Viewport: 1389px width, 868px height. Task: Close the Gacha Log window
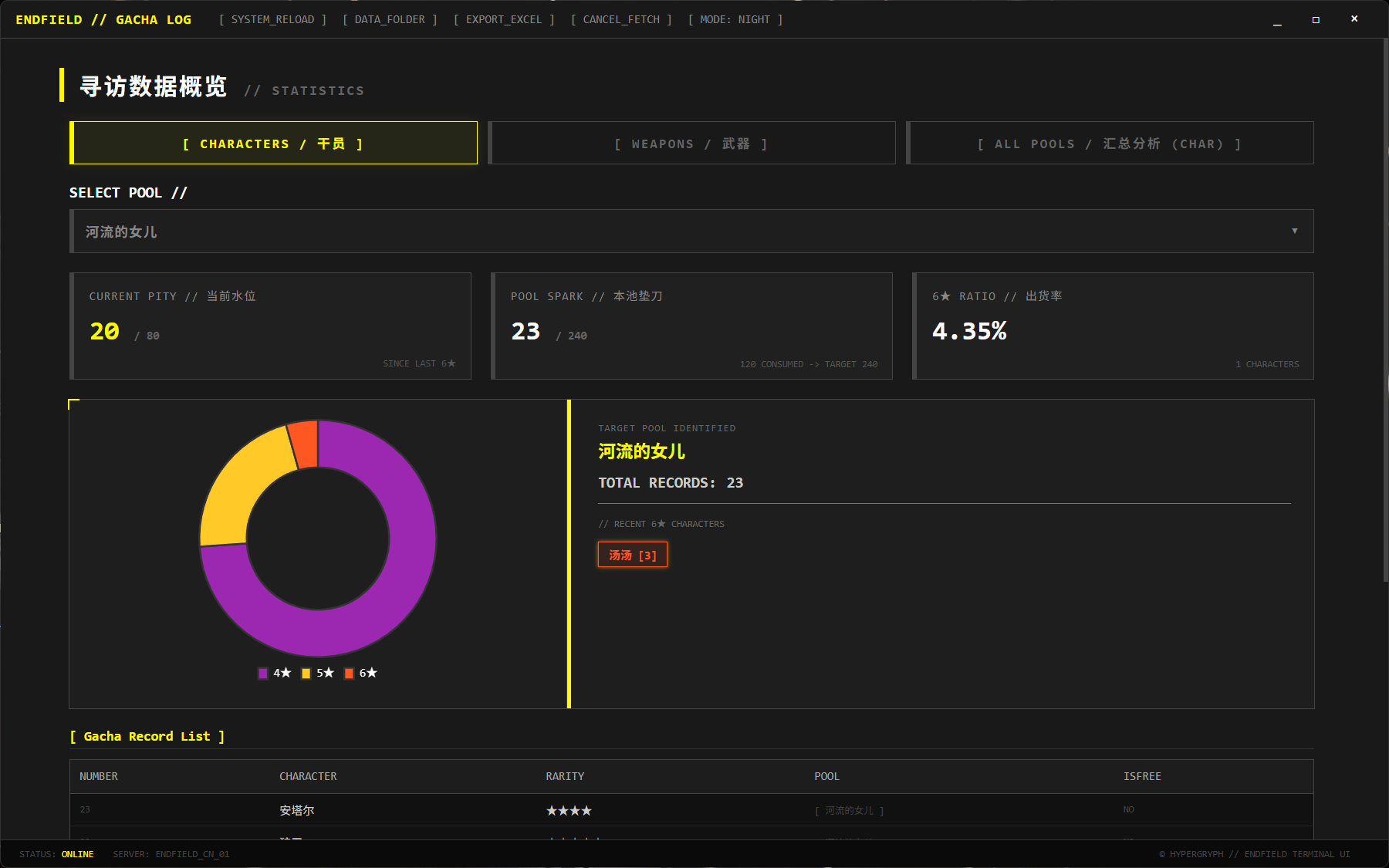1354,19
